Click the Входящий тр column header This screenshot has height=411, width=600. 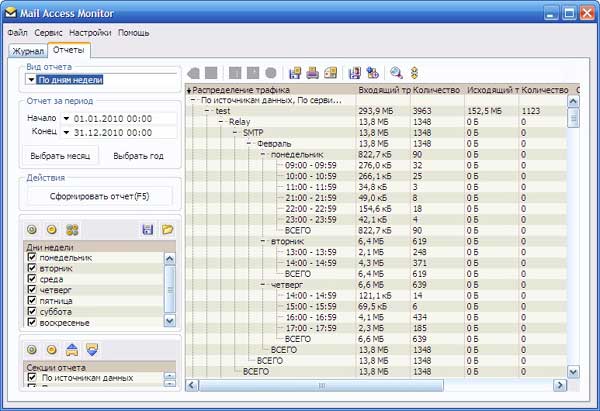(383, 90)
